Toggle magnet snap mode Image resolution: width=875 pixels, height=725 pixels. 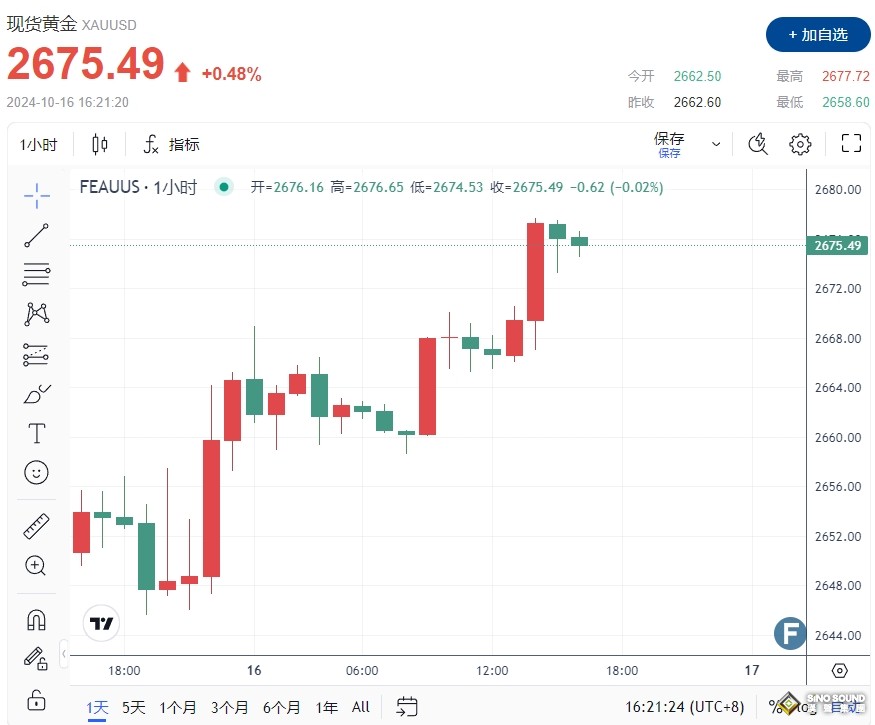click(36, 619)
